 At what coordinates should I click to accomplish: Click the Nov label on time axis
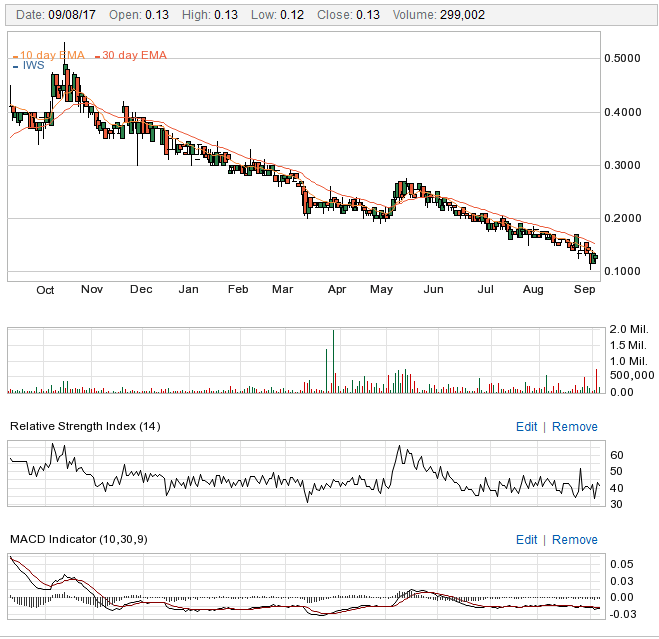92,290
